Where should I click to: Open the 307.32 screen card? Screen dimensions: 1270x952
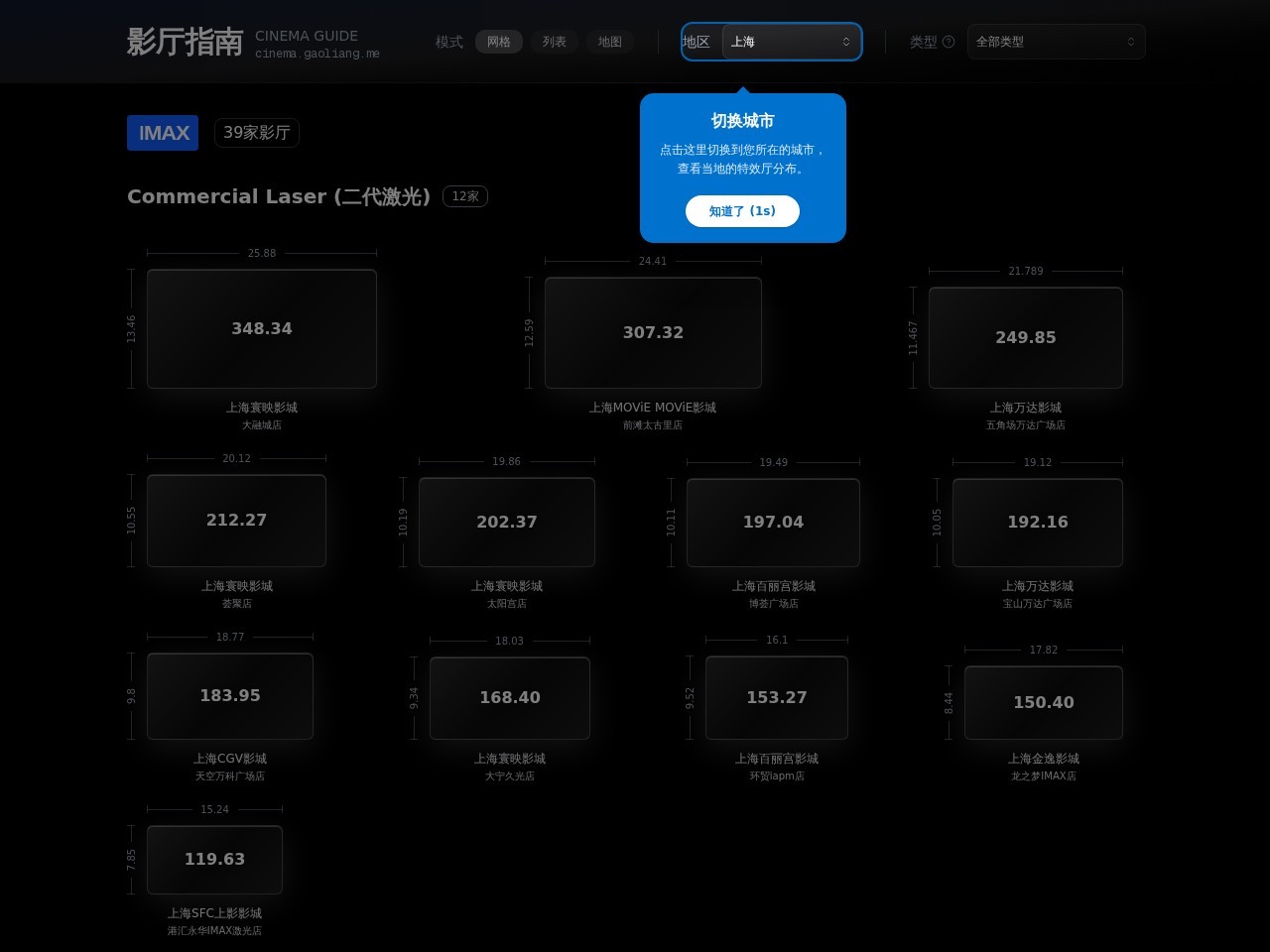653,333
